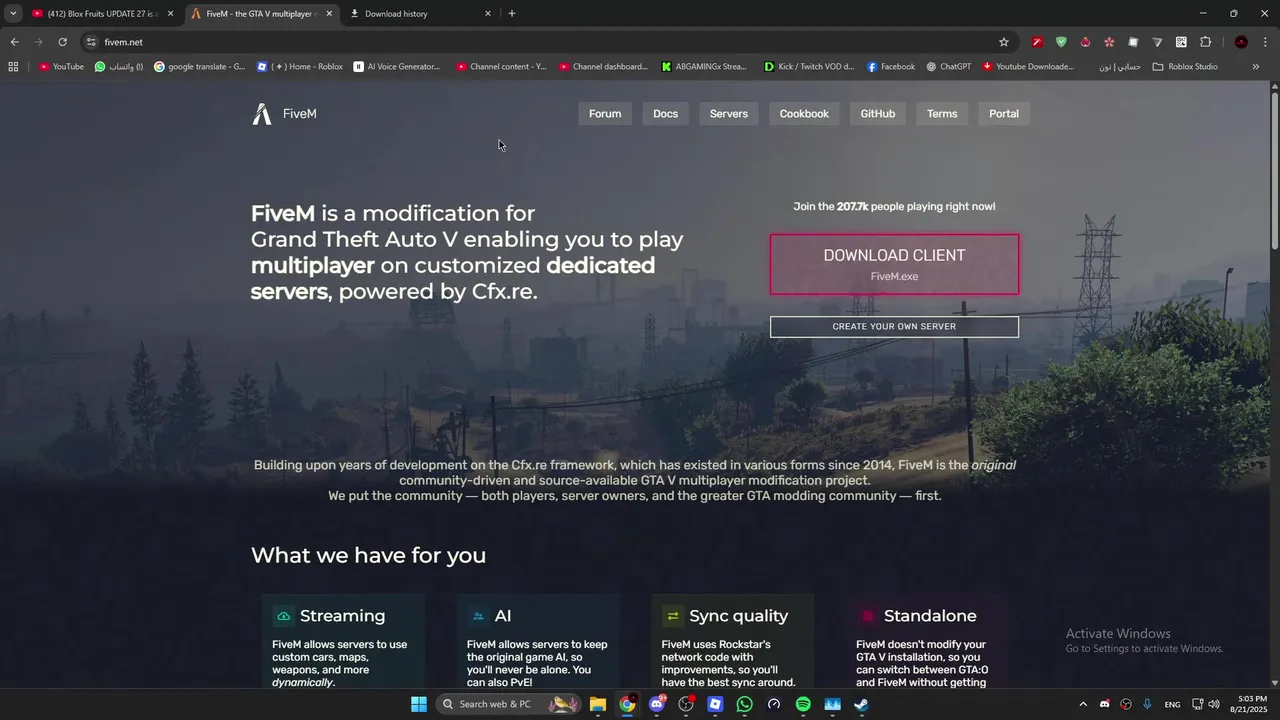1280x720 pixels.
Task: Open the AI Voice Generator bookmark
Action: [x=396, y=67]
